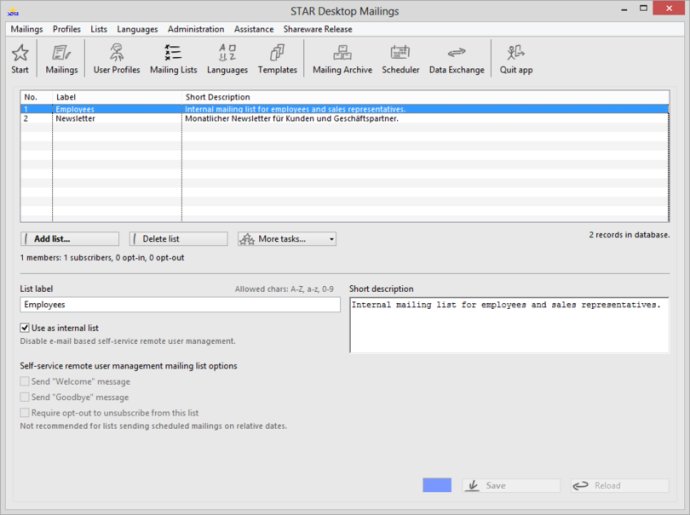Click in the List label field

pos(180,305)
